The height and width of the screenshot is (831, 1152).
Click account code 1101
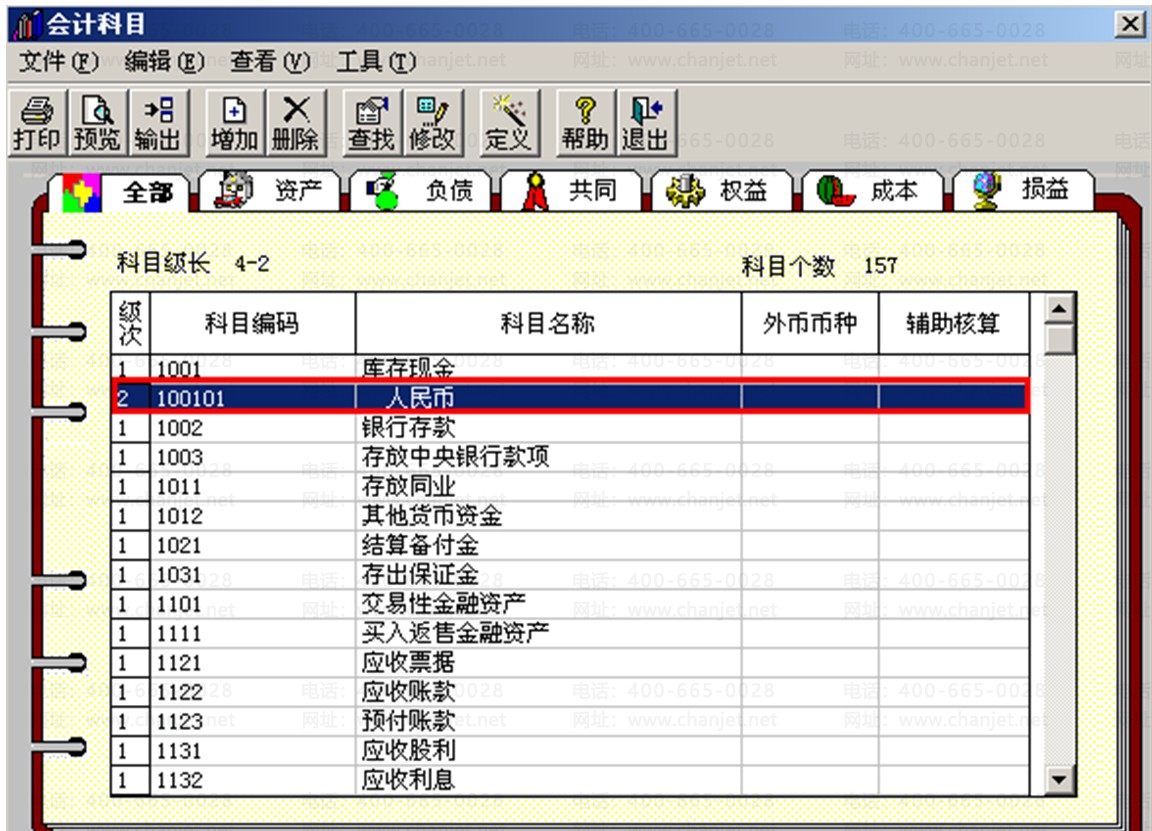[x=179, y=604]
